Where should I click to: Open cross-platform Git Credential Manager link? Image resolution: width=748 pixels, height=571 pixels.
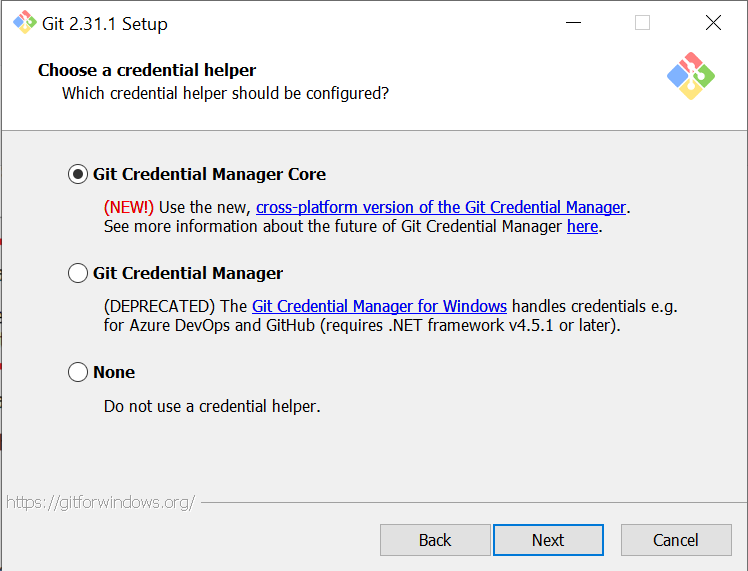pyautogui.click(x=441, y=207)
